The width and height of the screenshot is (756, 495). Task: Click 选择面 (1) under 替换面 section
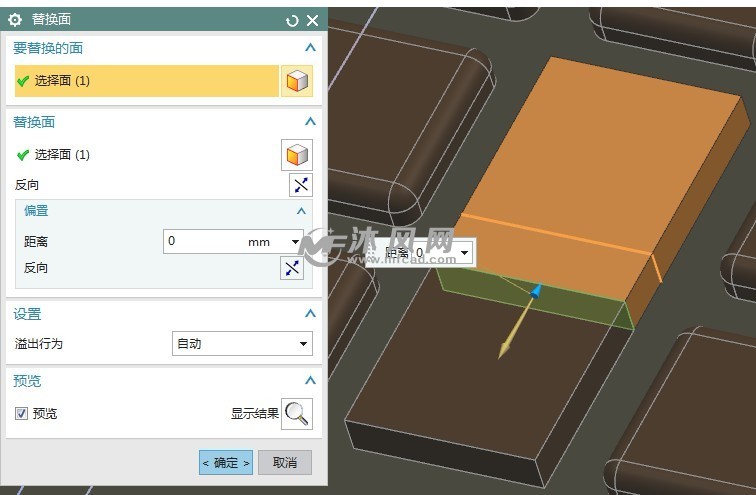click(62, 155)
